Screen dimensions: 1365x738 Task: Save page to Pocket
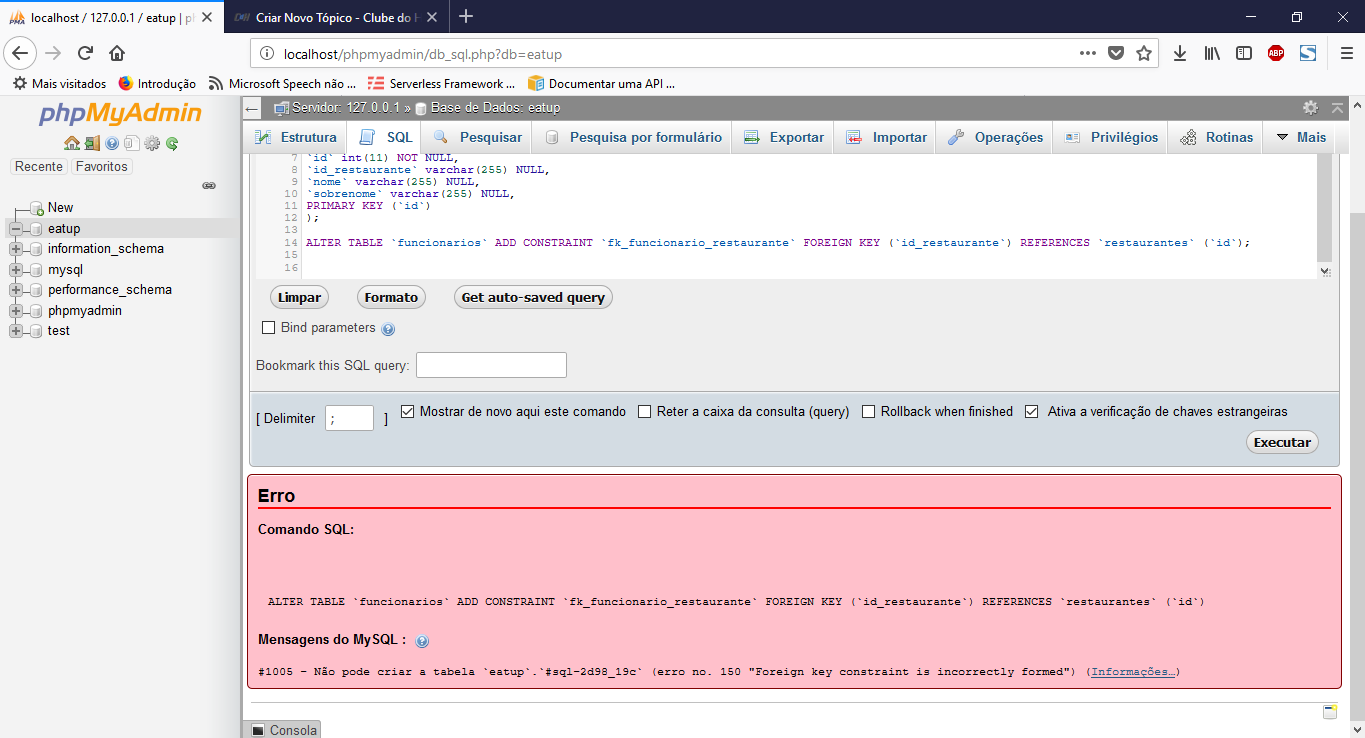1116,53
